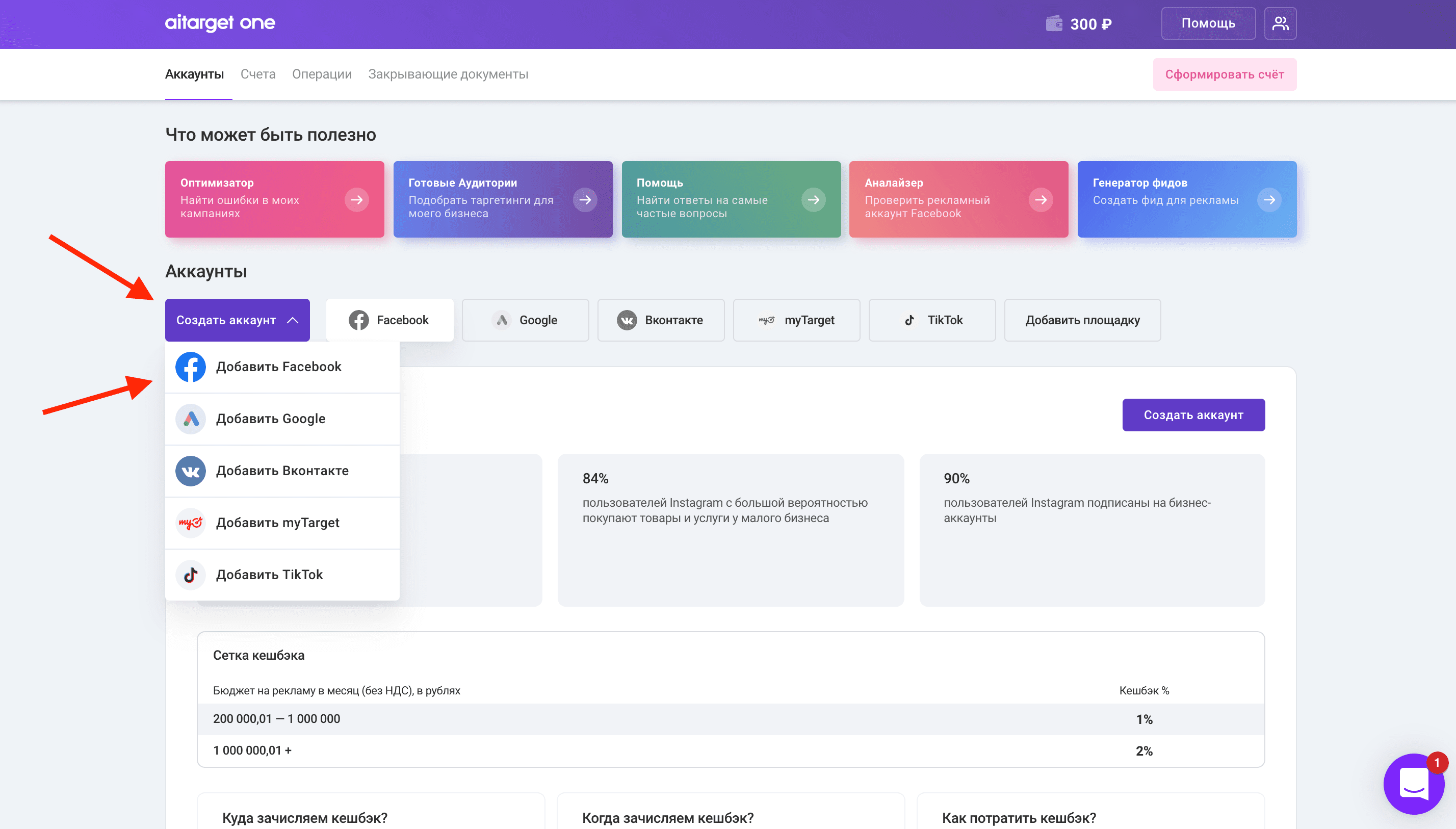Click the Google logo in platform tabs

click(x=502, y=320)
